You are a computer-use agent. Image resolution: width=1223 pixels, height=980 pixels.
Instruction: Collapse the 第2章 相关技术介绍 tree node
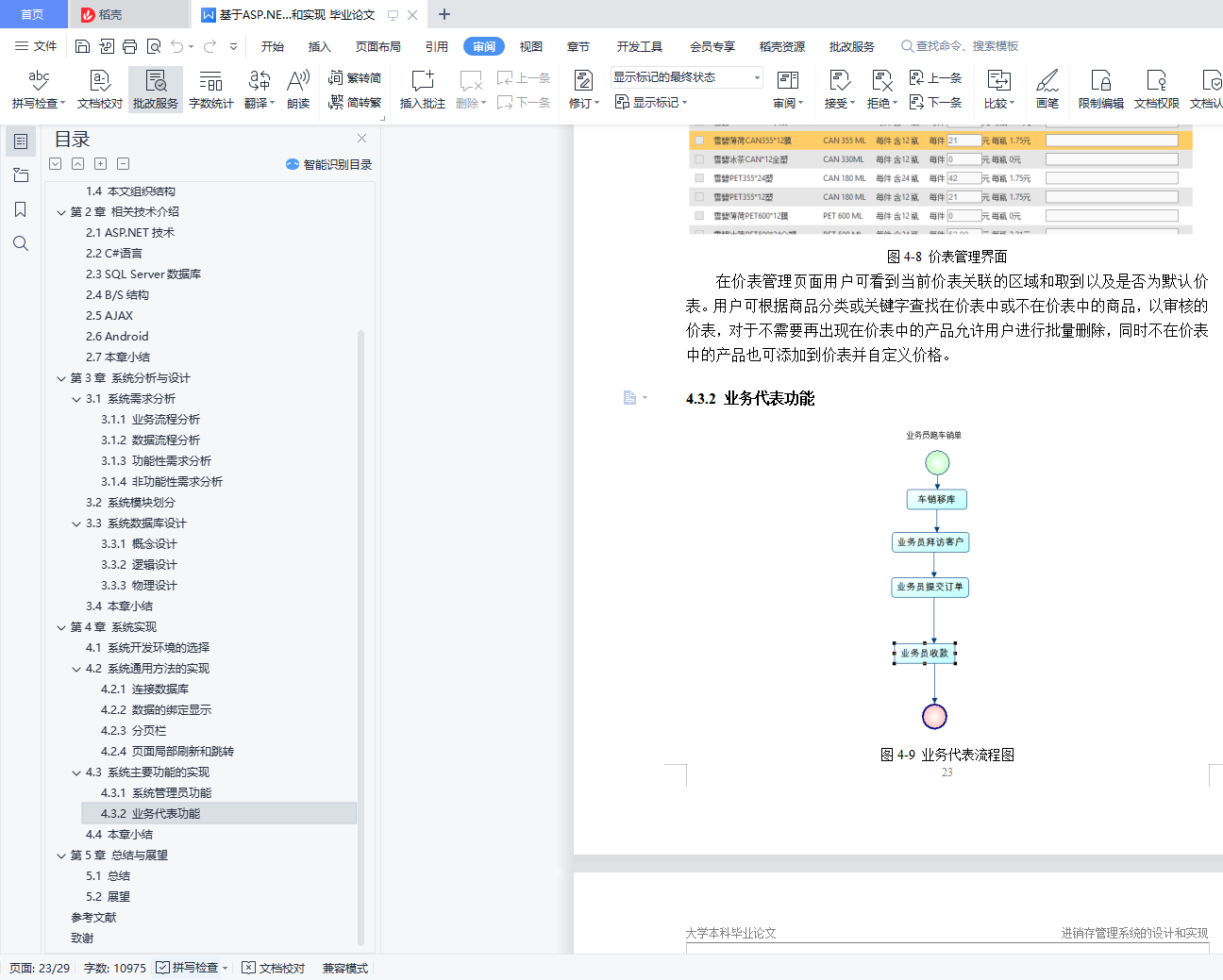(x=61, y=212)
